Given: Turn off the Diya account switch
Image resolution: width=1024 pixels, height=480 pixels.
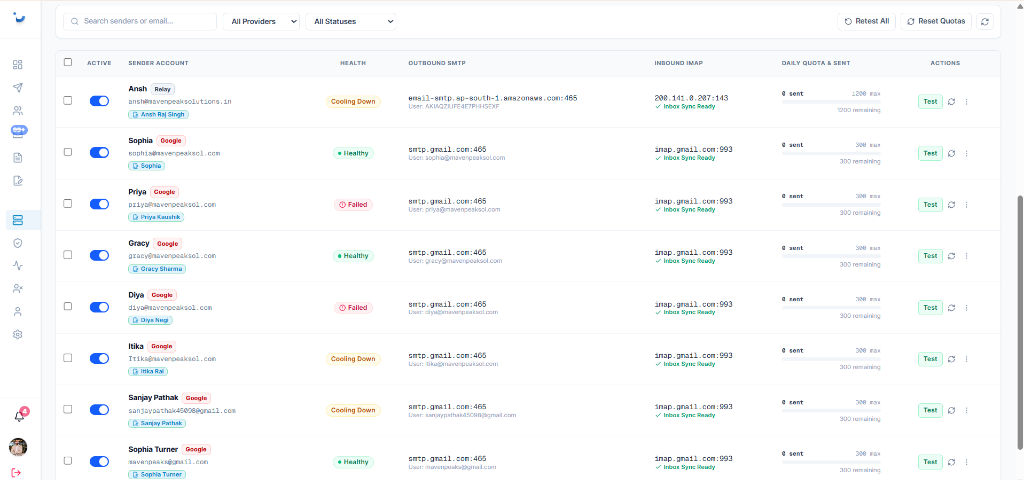Looking at the screenshot, I should [99, 307].
